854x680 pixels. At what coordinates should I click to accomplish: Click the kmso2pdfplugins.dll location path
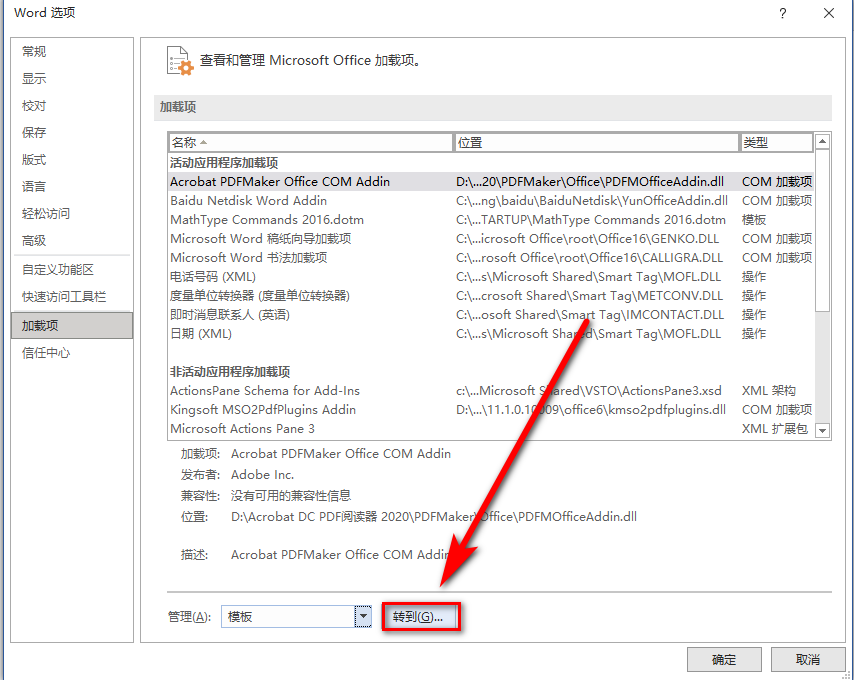coord(591,410)
